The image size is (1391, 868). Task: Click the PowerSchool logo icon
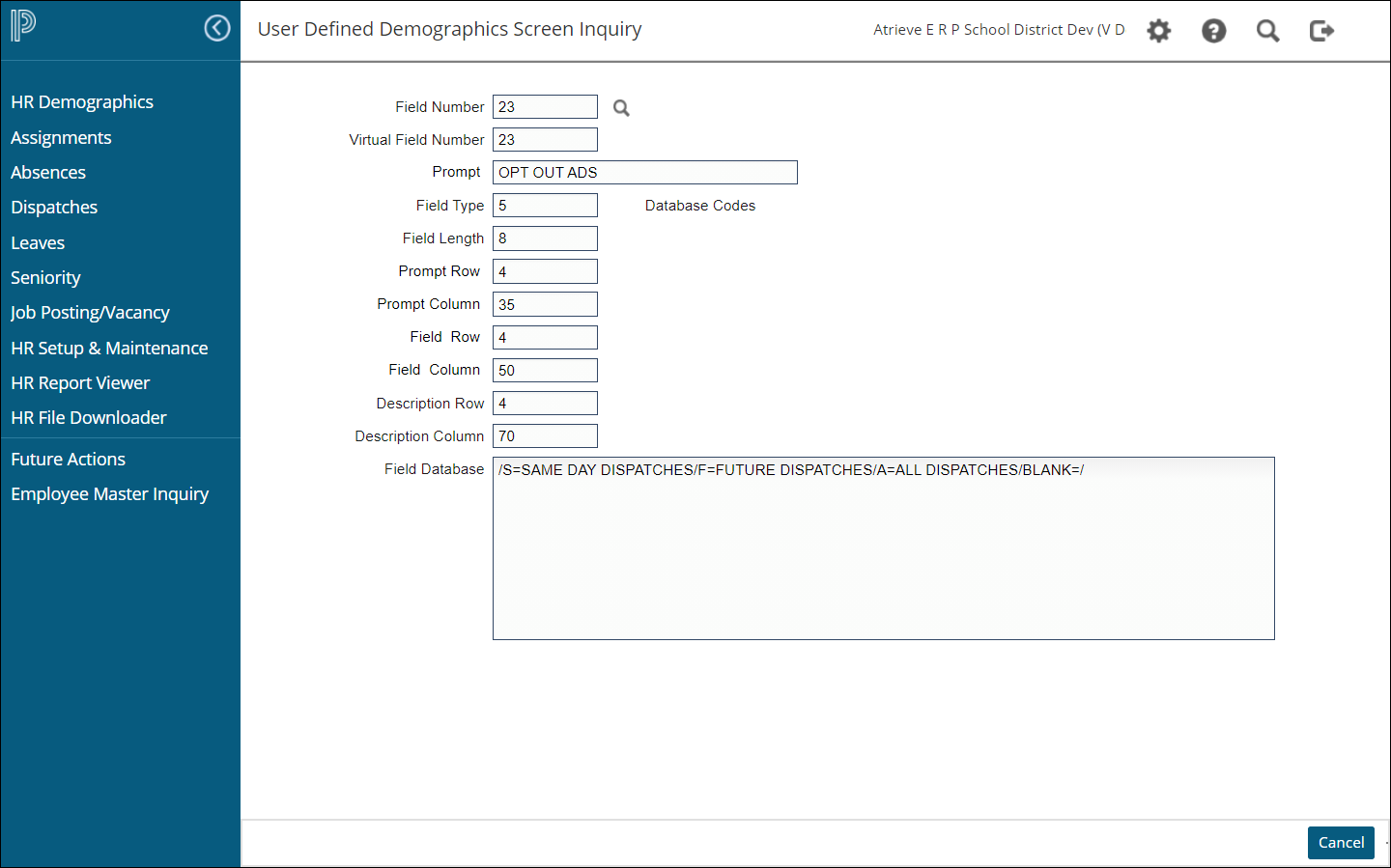(x=23, y=26)
